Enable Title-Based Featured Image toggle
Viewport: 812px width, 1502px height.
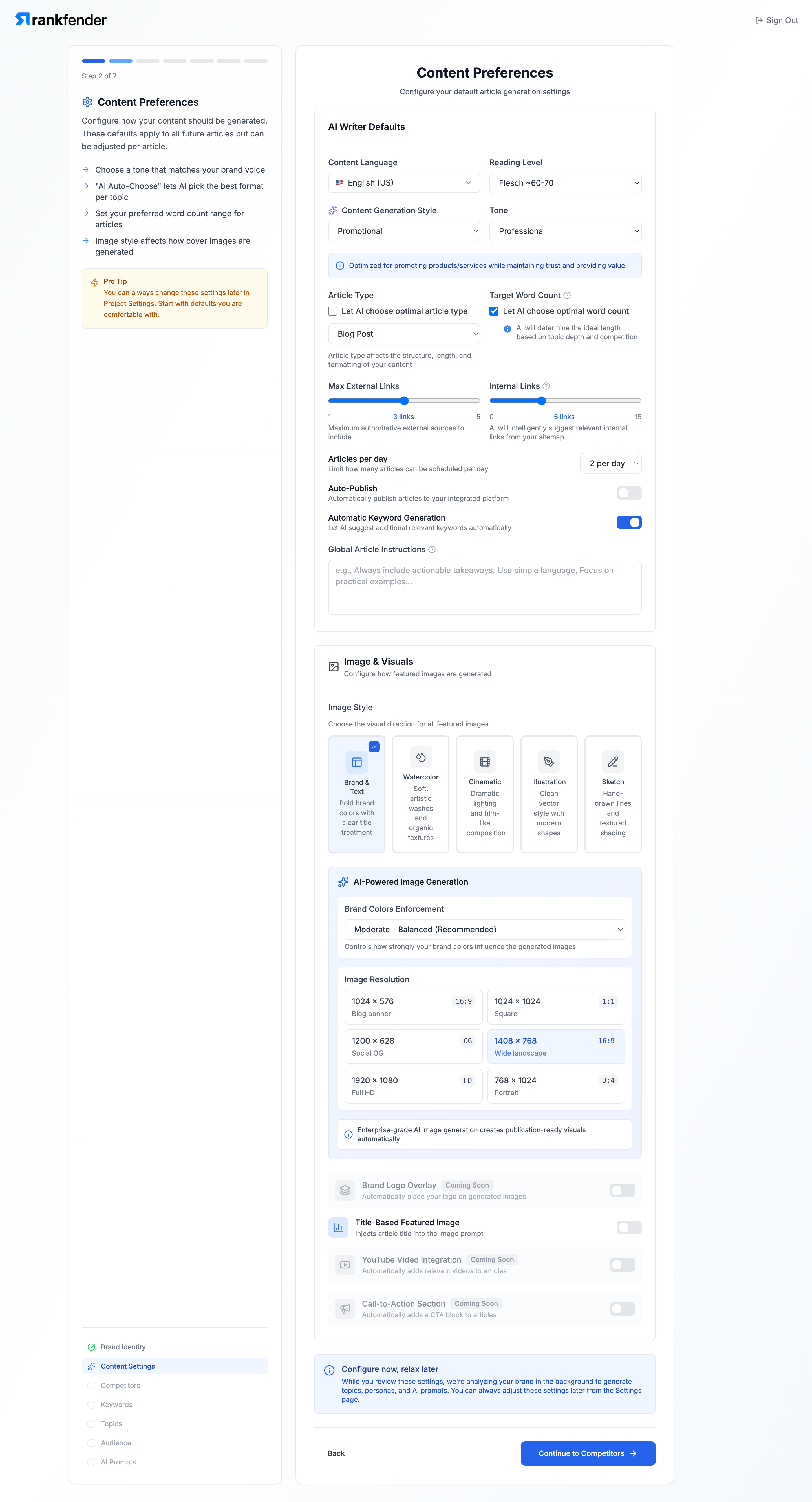pos(629,1227)
